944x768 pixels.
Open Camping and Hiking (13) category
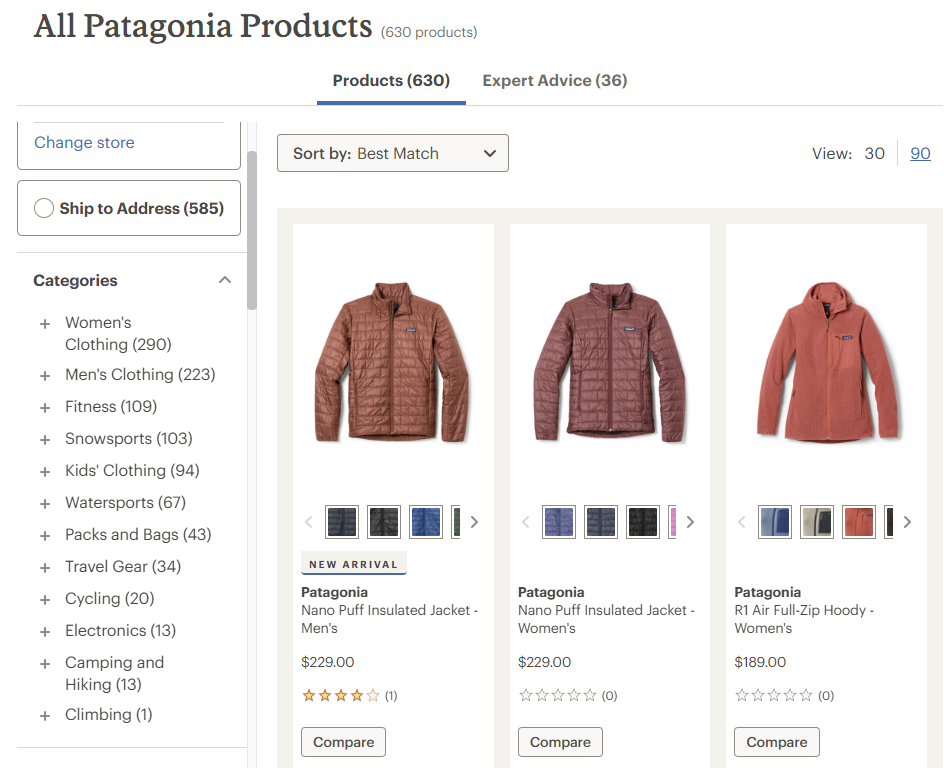tap(114, 674)
